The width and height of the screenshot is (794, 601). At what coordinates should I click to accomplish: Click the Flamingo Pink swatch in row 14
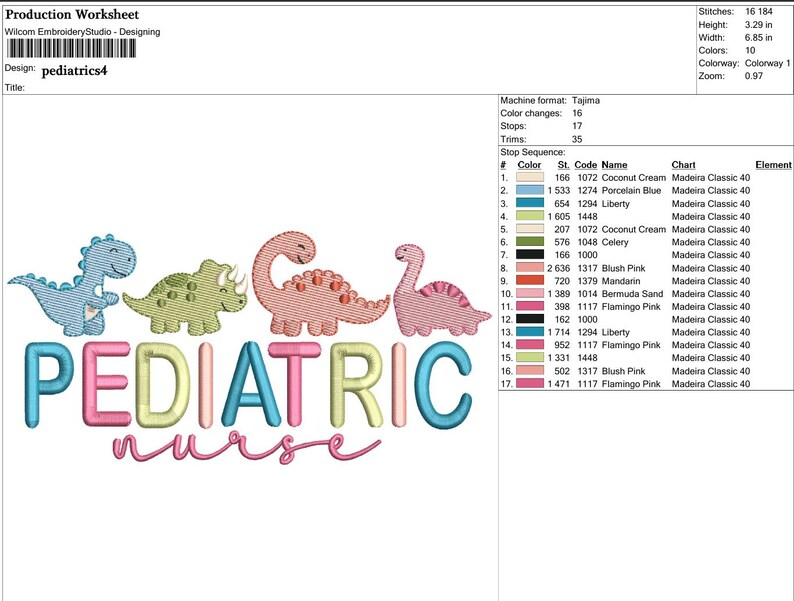click(530, 345)
